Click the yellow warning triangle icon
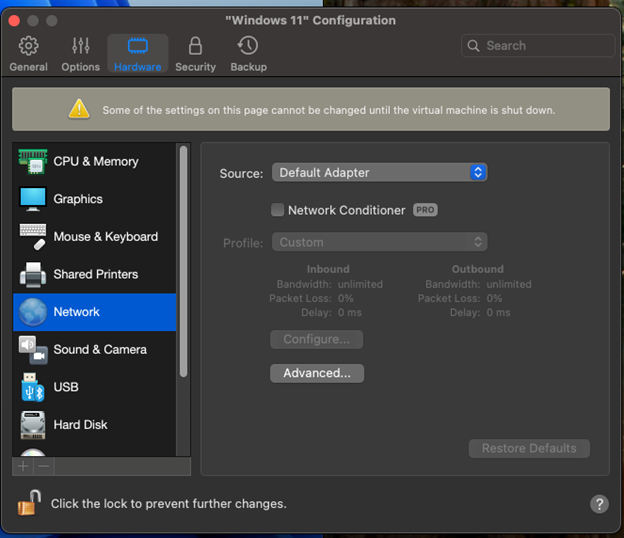The height and width of the screenshot is (538, 624). [79, 109]
